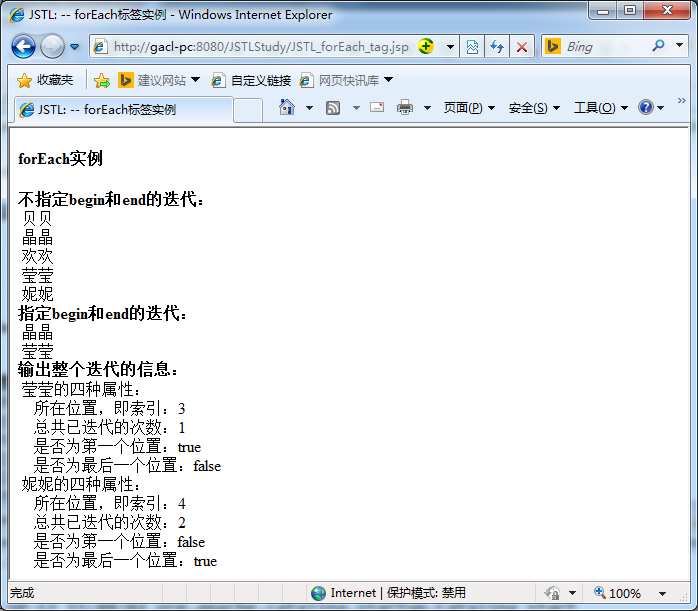Click the Forward navigation arrow button
The width and height of the screenshot is (698, 611).
pyautogui.click(x=52, y=46)
